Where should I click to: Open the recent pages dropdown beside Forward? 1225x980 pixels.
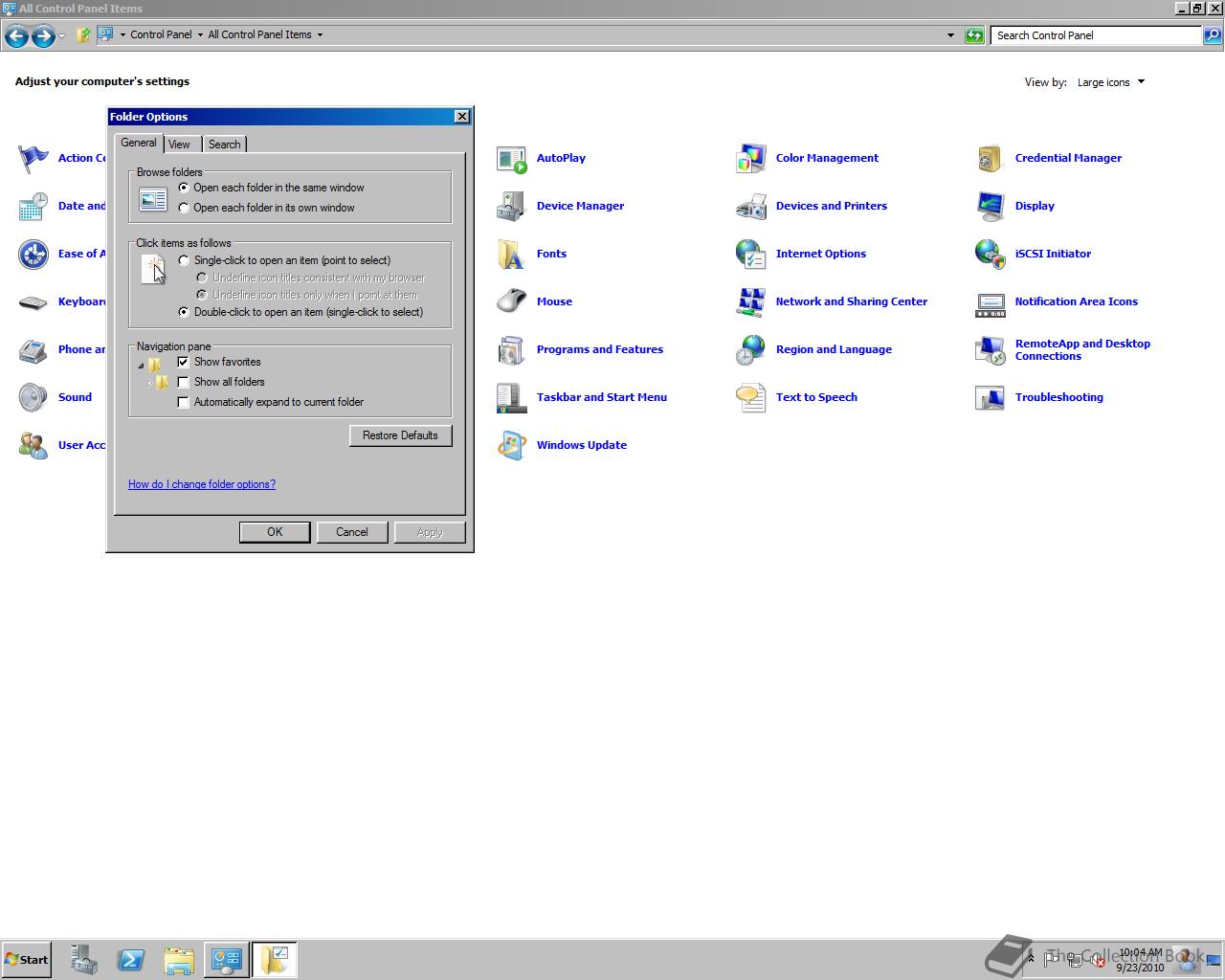[61, 36]
